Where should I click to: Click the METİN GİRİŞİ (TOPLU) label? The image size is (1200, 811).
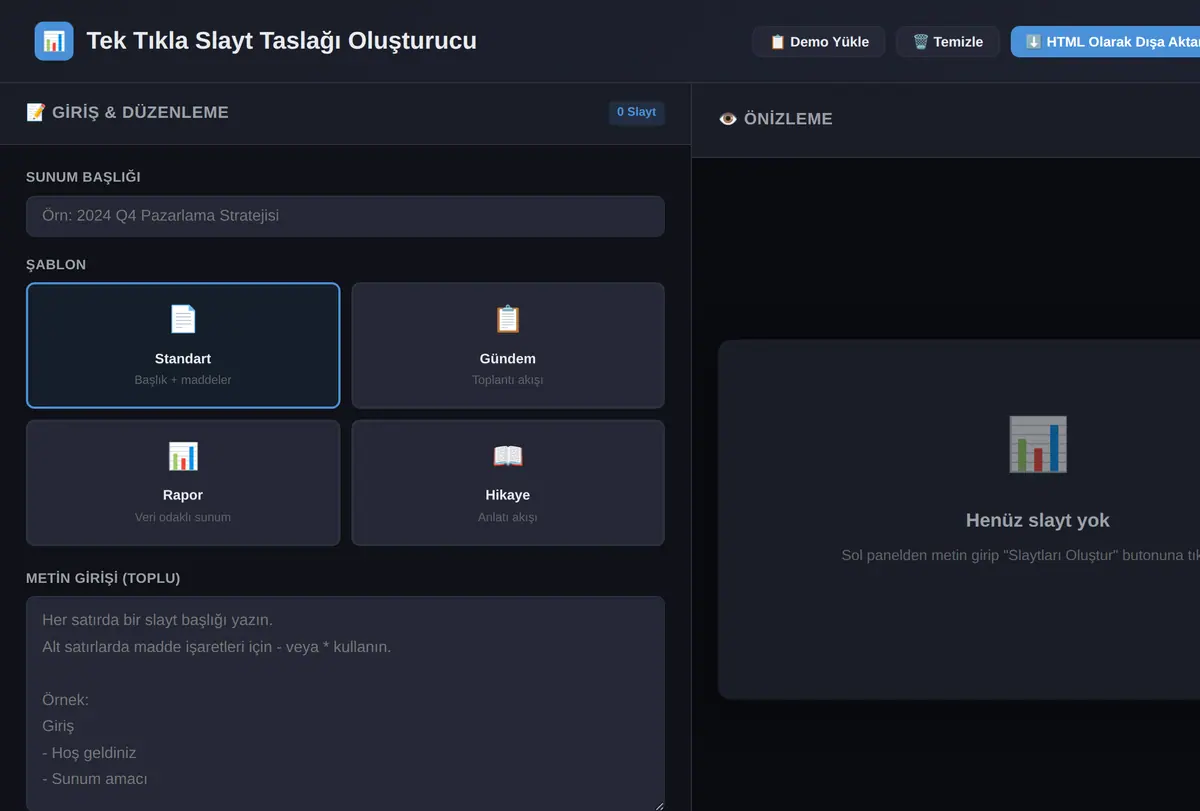tap(103, 578)
